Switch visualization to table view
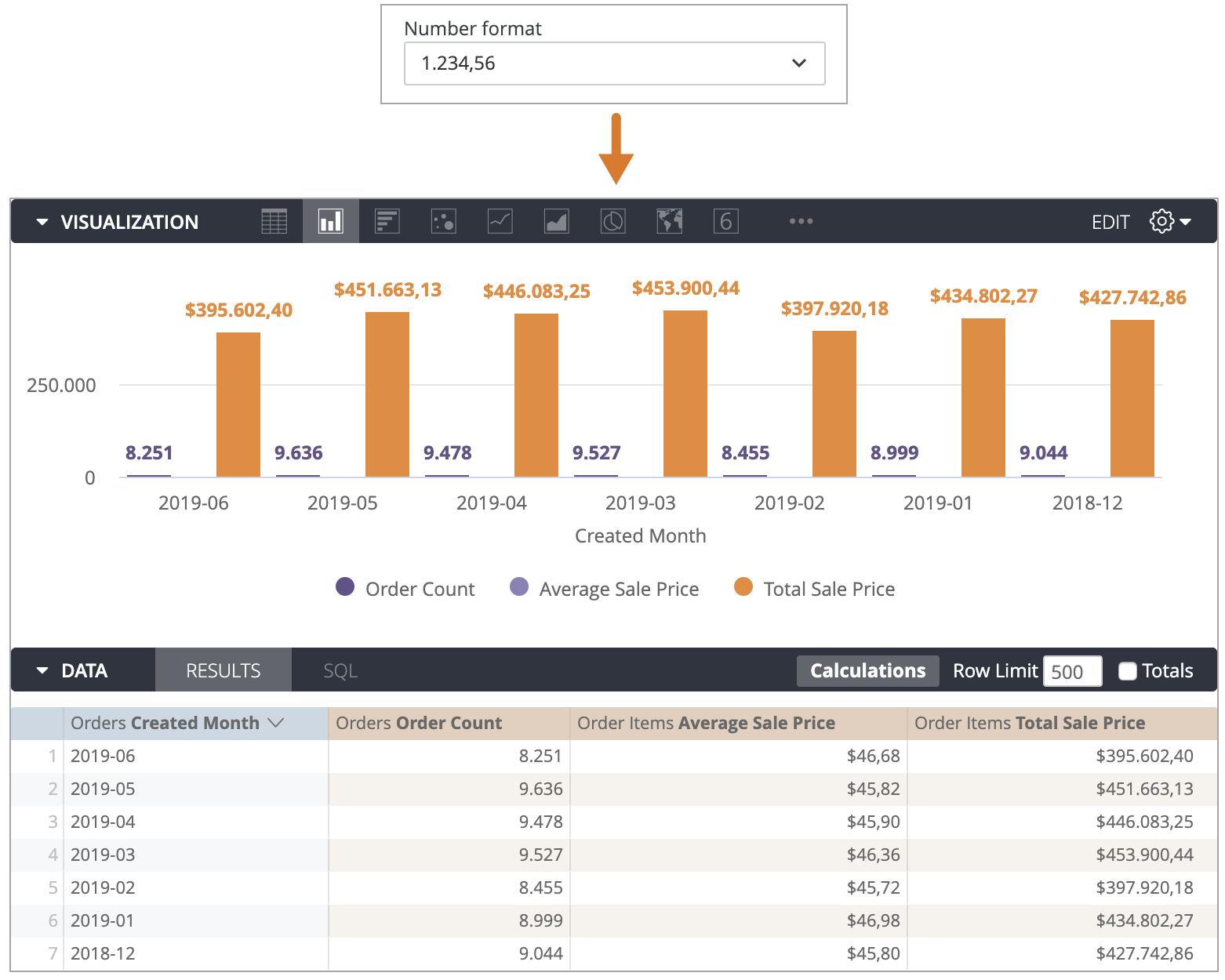 [274, 221]
